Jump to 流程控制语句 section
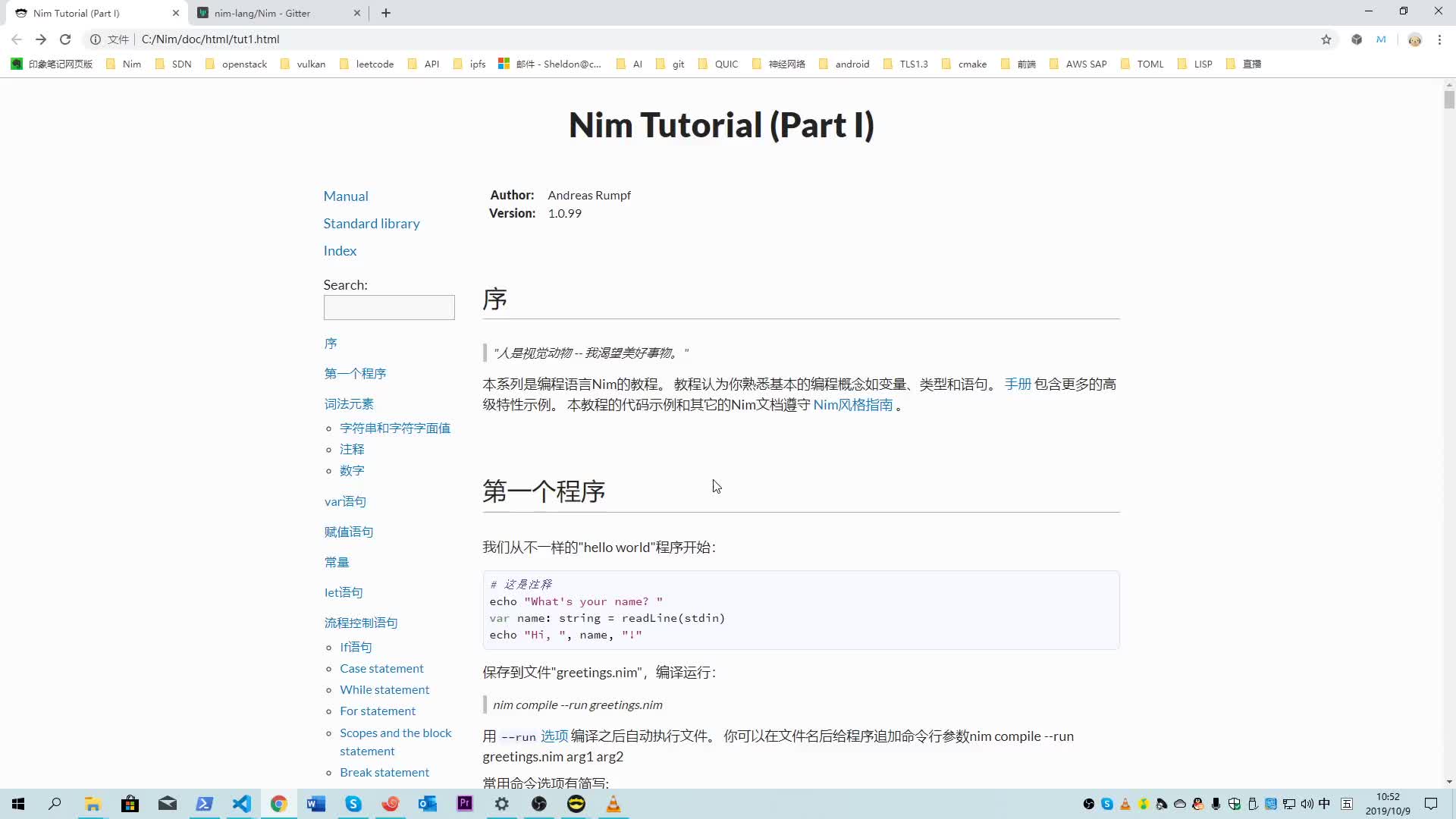 pyautogui.click(x=361, y=623)
